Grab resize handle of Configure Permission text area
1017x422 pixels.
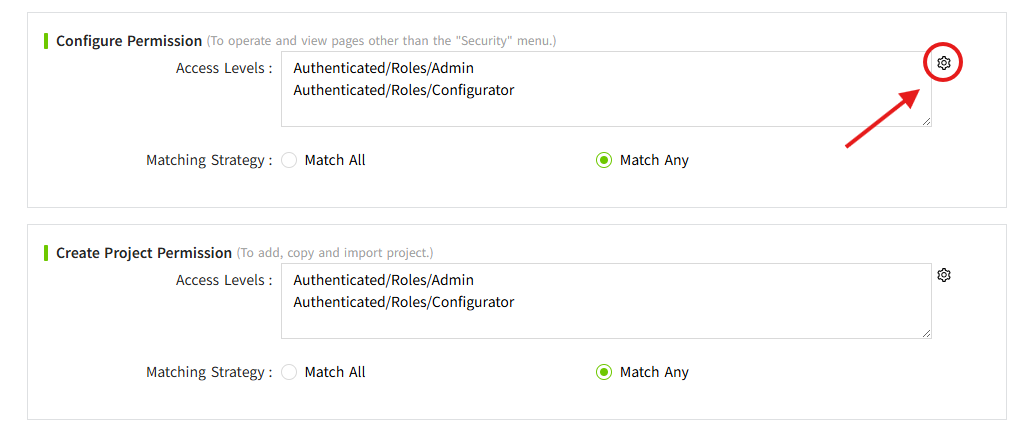coord(926,121)
